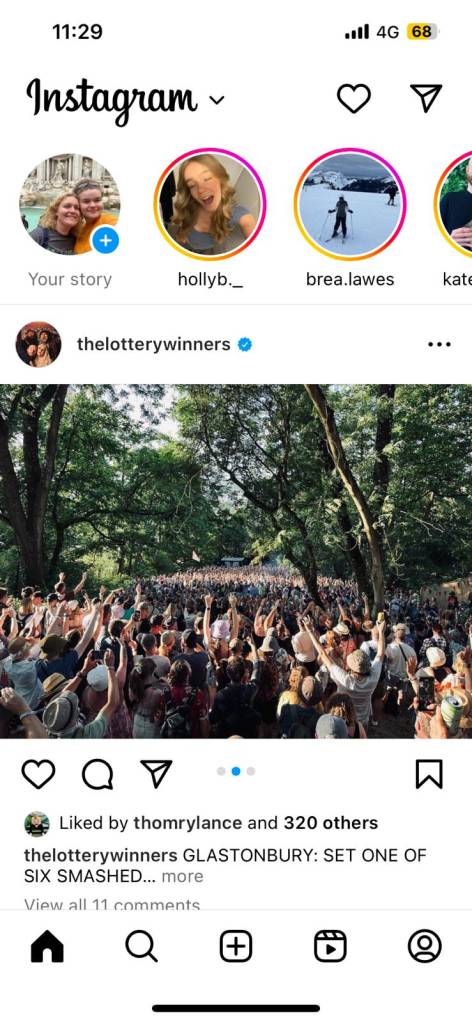Expand the Instagram feed dropdown chevron

[217, 100]
